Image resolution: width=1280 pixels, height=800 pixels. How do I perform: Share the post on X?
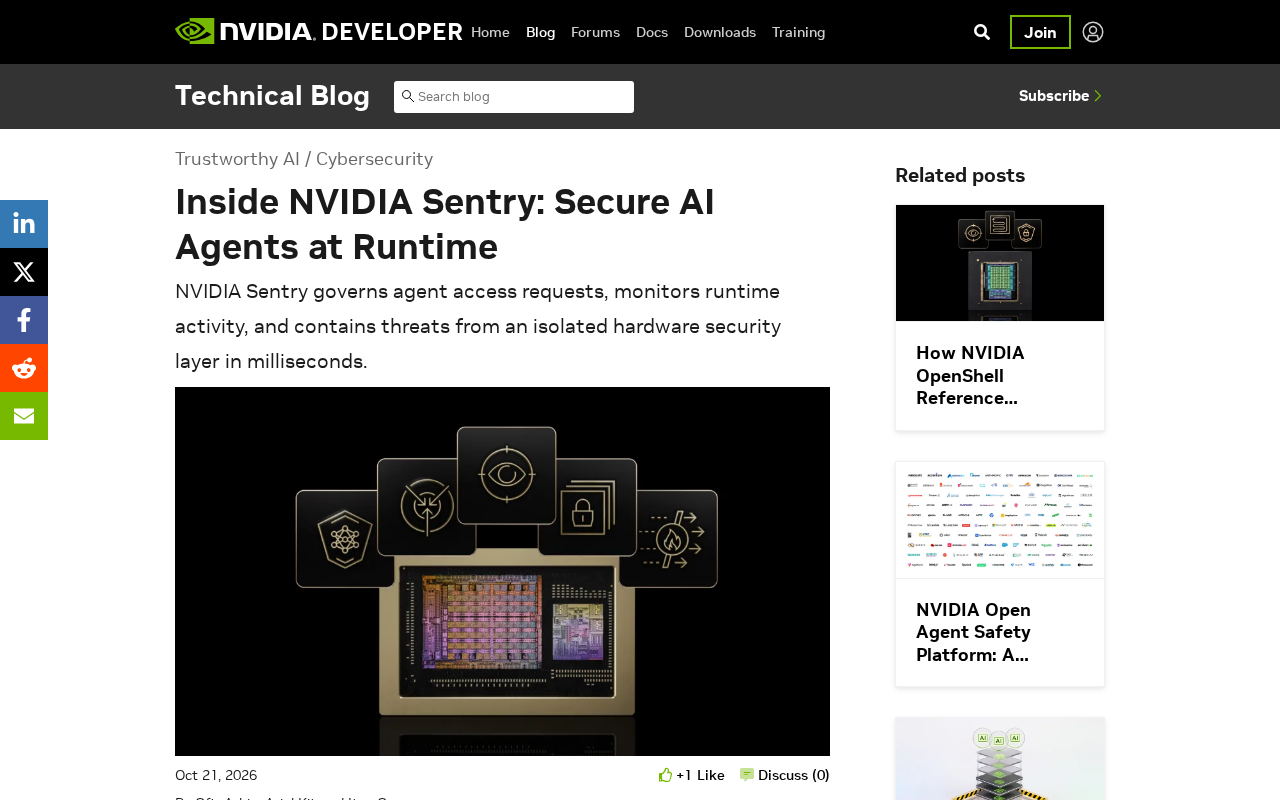pyautogui.click(x=24, y=272)
